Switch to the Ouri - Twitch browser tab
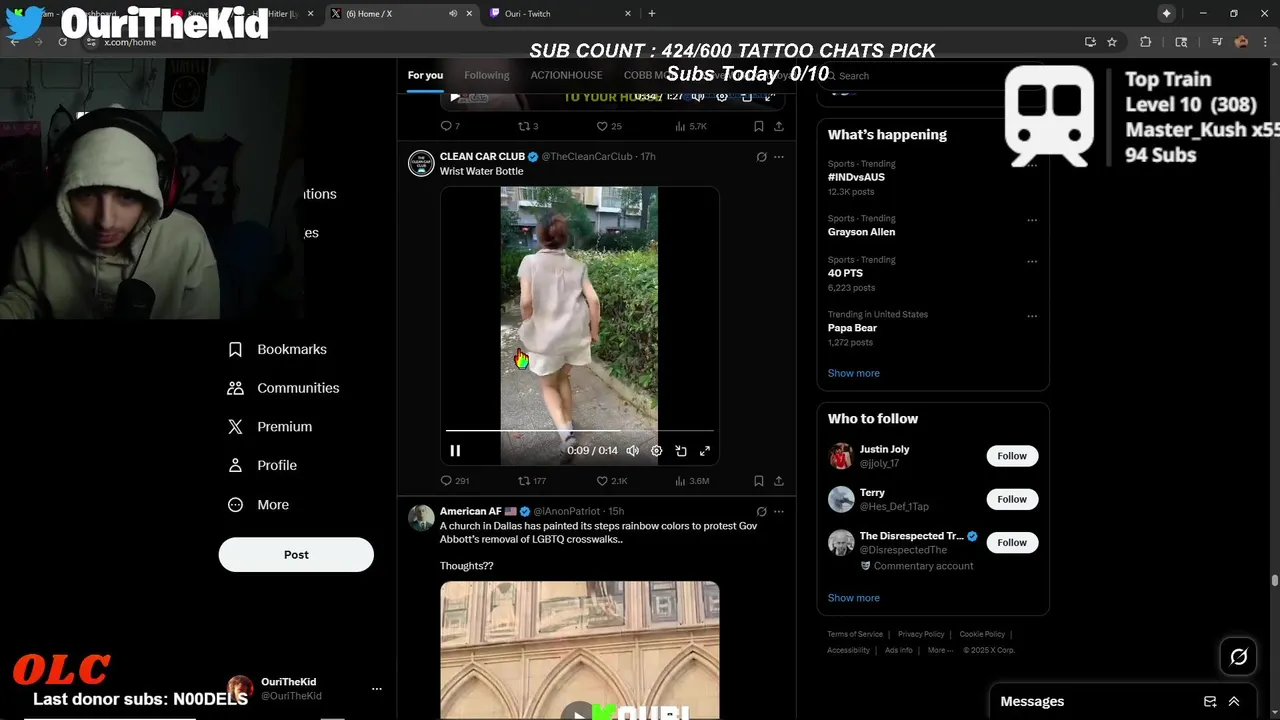Image resolution: width=1280 pixels, height=720 pixels. click(561, 14)
